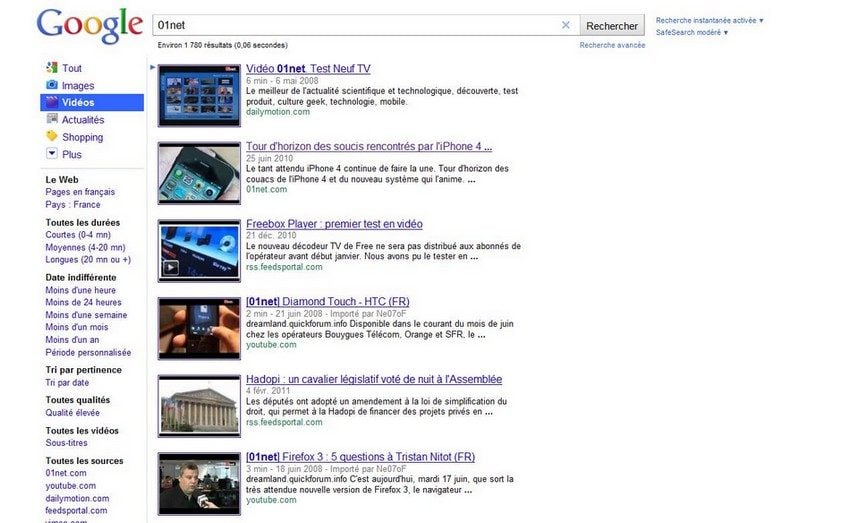Sort results with Tri par date
Image resolution: width=850 pixels, height=523 pixels.
click(67, 382)
